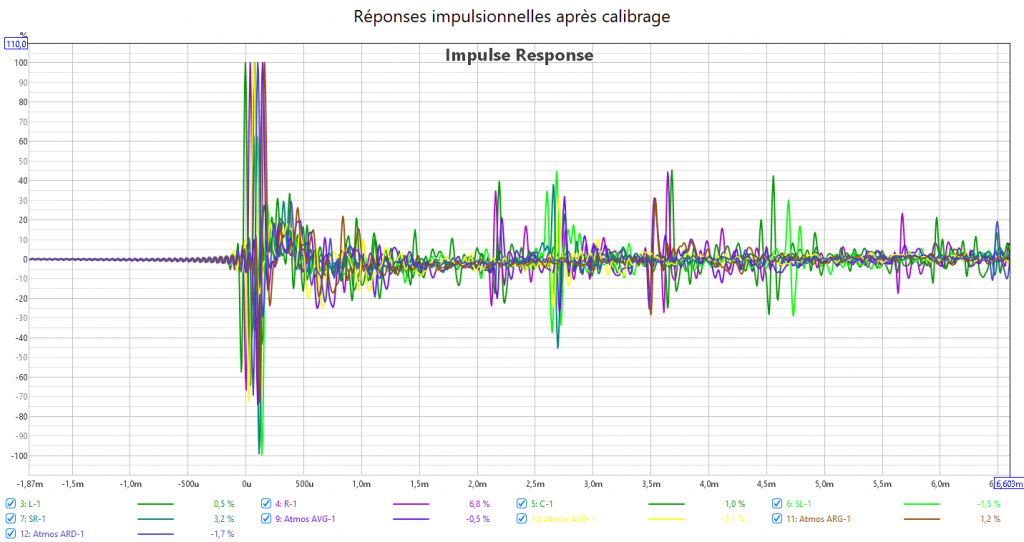
Task: Disable the 6: SL-1 trace checkbox
Action: coord(778,503)
